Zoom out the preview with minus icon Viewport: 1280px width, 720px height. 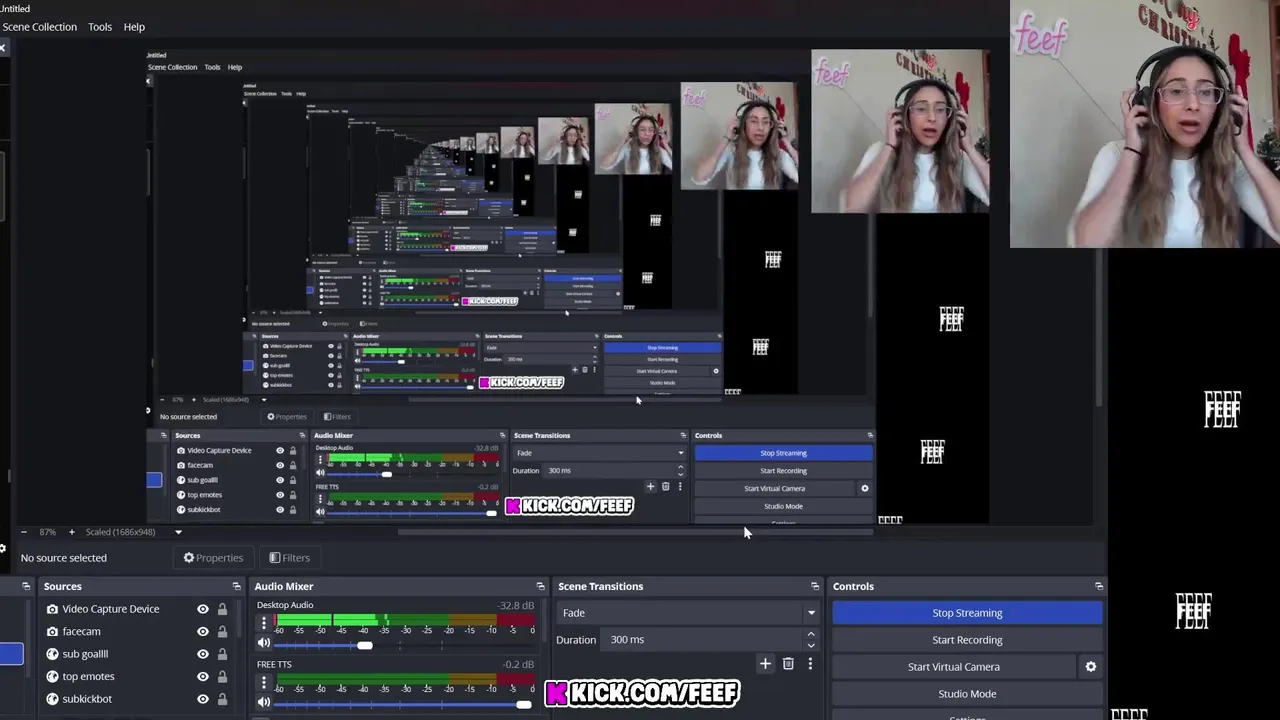(23, 532)
